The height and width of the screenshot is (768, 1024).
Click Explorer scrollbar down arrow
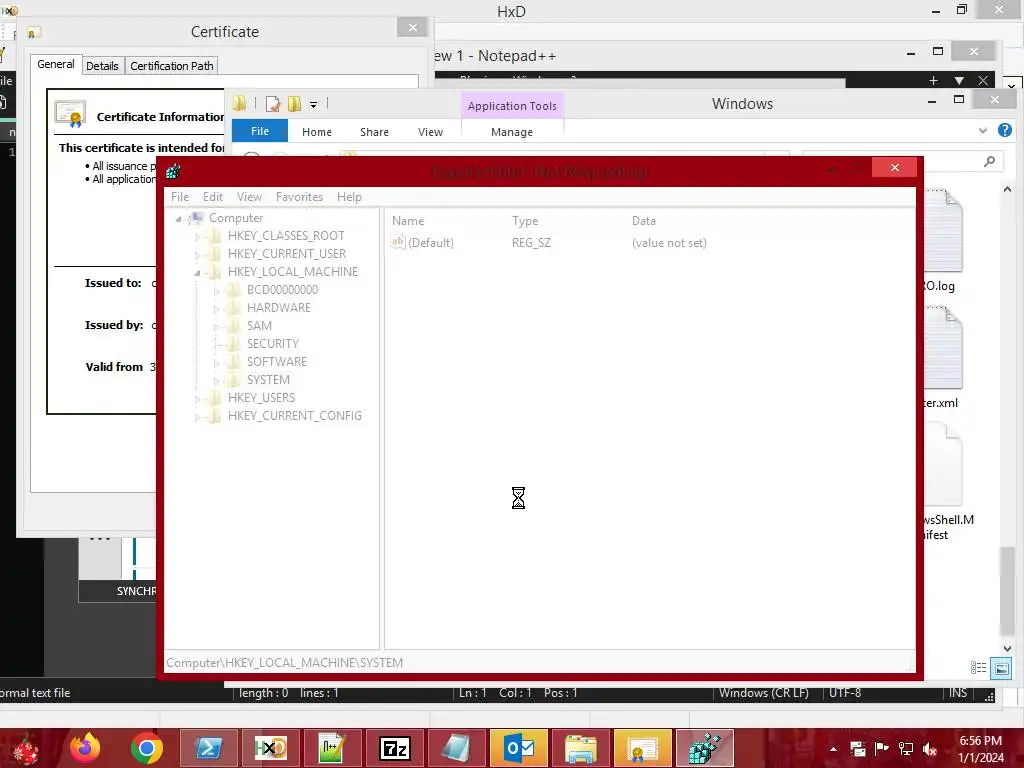1007,648
